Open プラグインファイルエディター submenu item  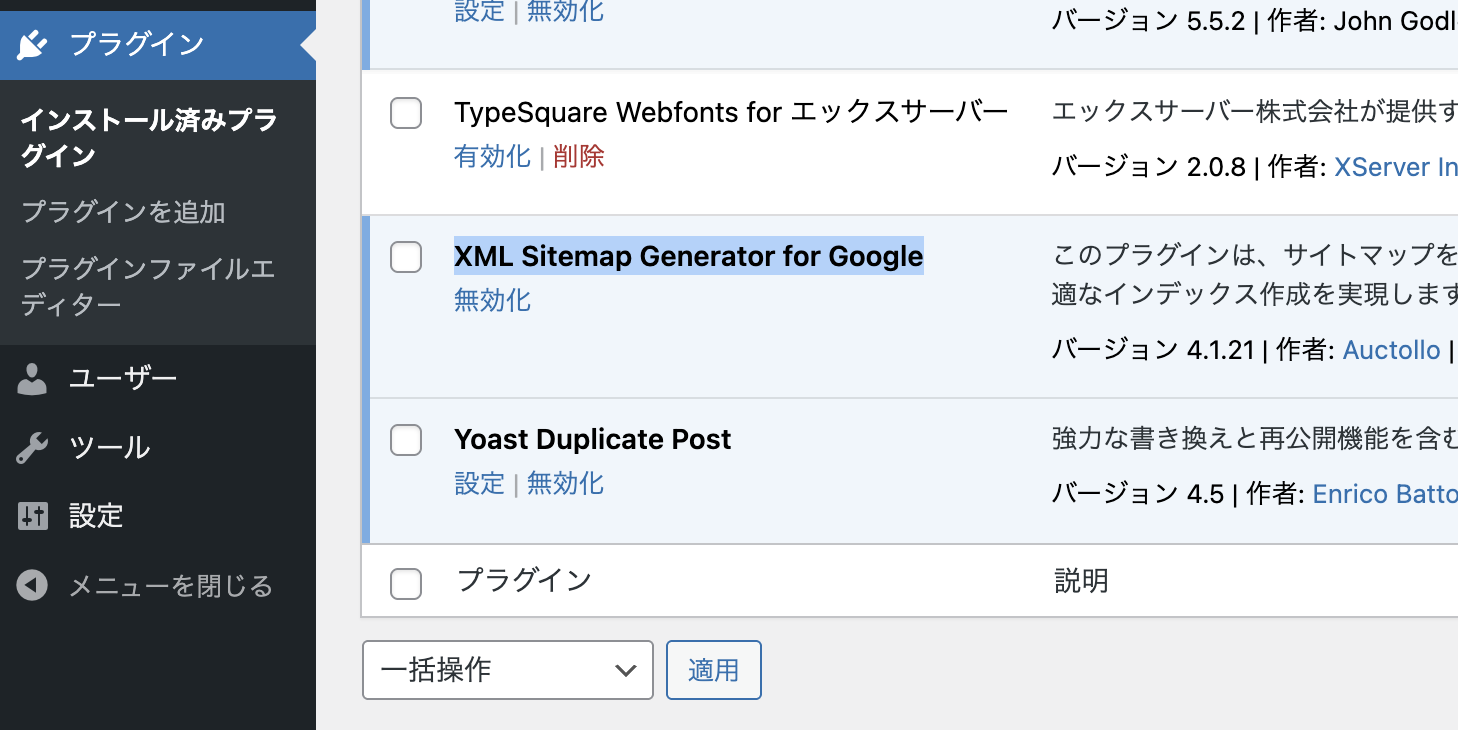pos(148,286)
